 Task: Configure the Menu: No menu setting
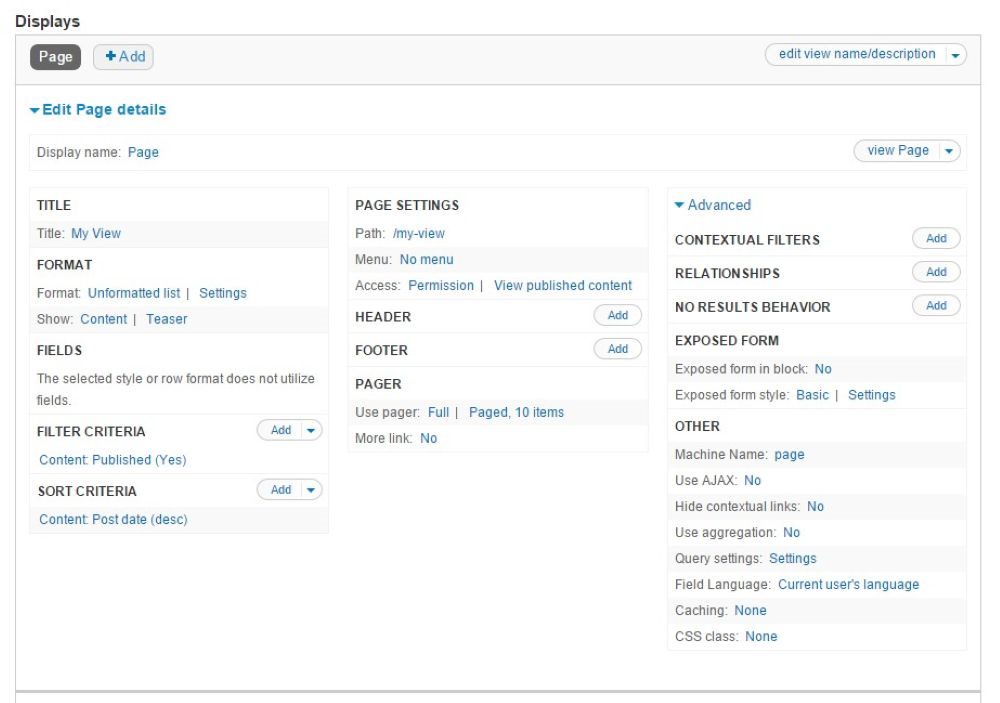tap(425, 259)
